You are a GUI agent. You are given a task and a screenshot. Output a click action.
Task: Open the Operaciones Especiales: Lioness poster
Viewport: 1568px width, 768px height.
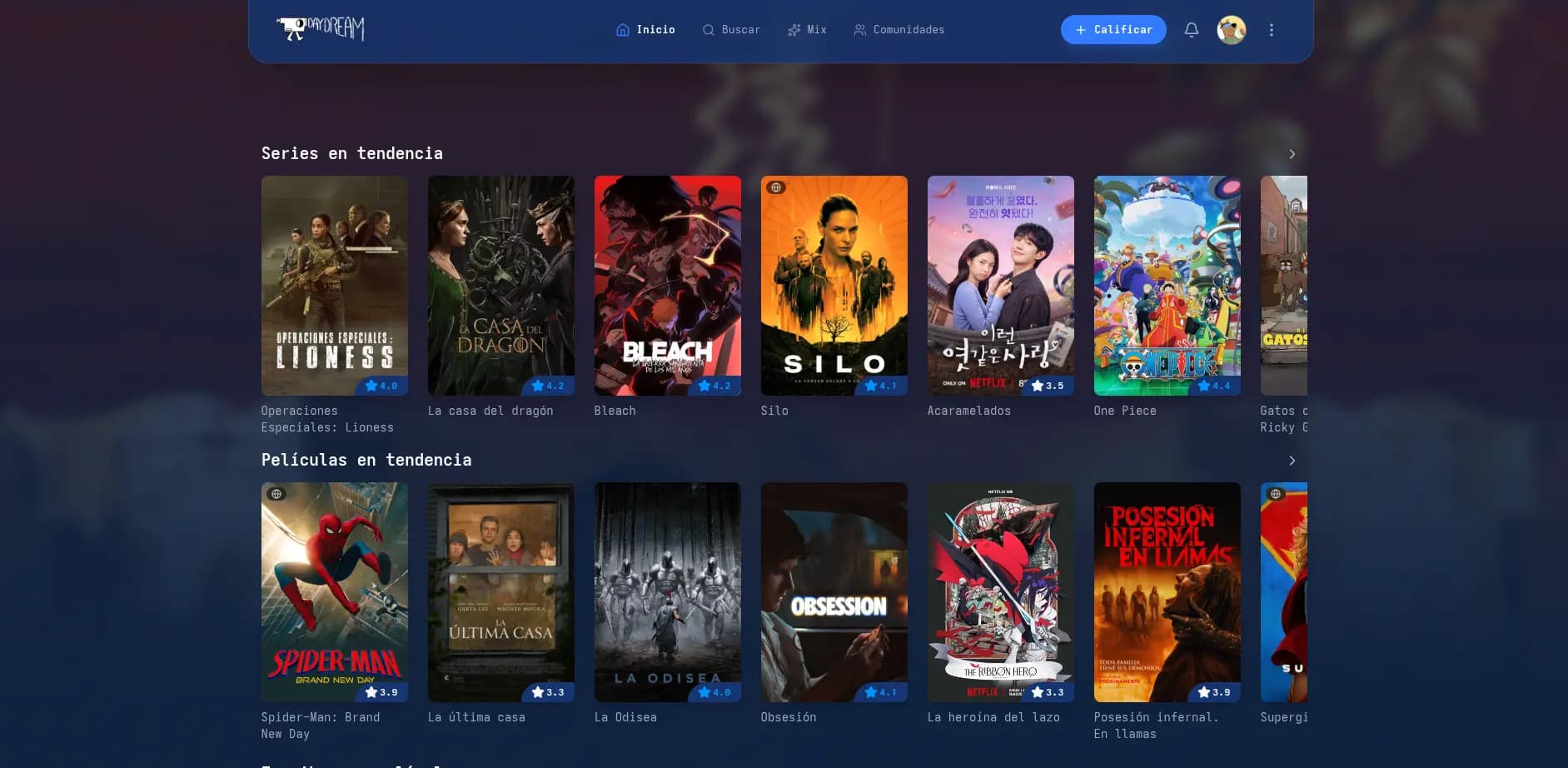[335, 286]
